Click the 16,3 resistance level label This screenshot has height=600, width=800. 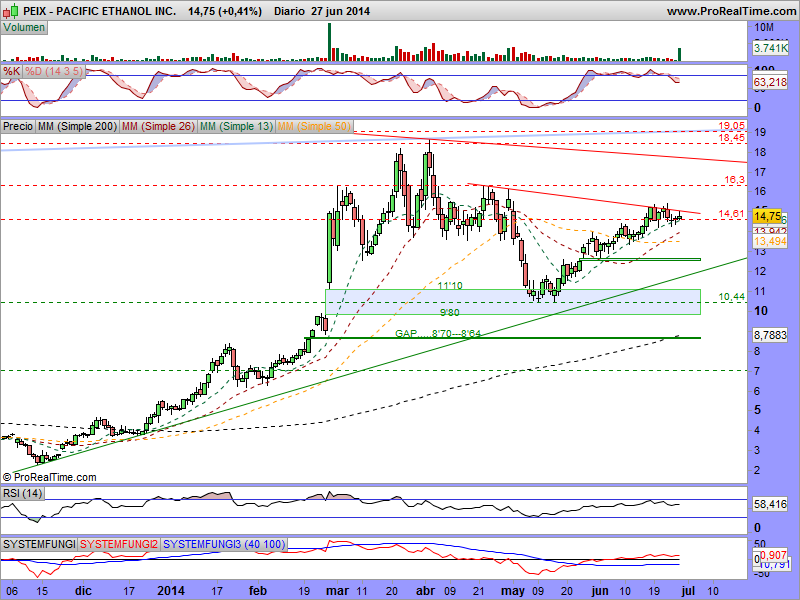[x=735, y=180]
